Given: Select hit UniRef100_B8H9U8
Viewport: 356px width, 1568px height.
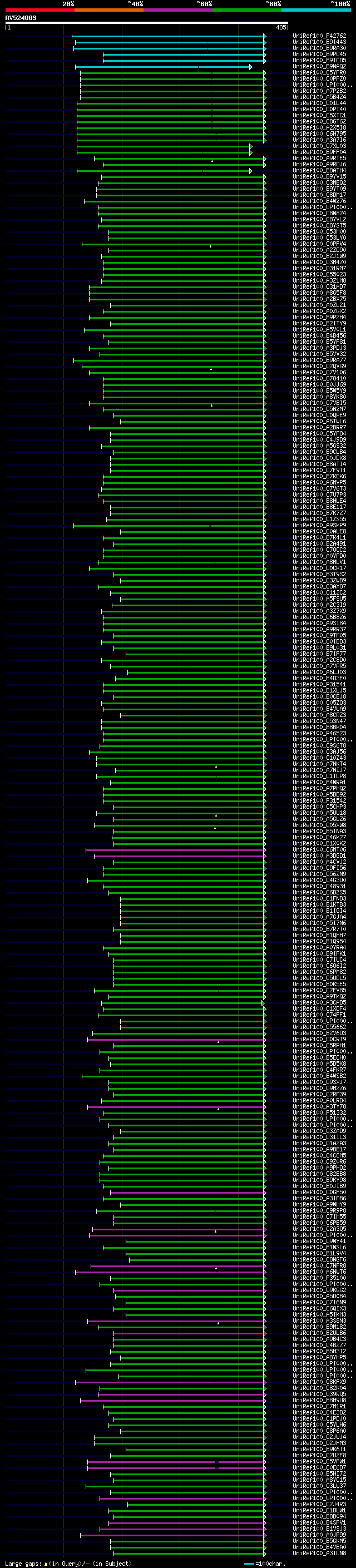Looking at the screenshot, I should click(319, 1400).
